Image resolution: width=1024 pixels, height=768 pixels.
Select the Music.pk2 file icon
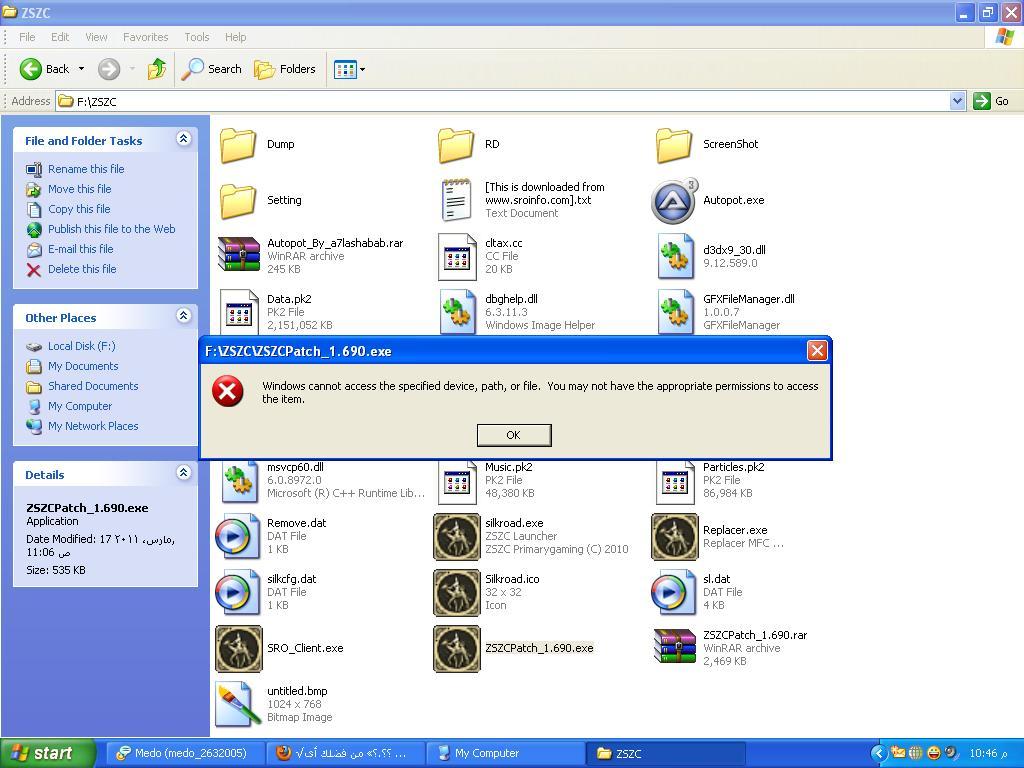(456, 482)
